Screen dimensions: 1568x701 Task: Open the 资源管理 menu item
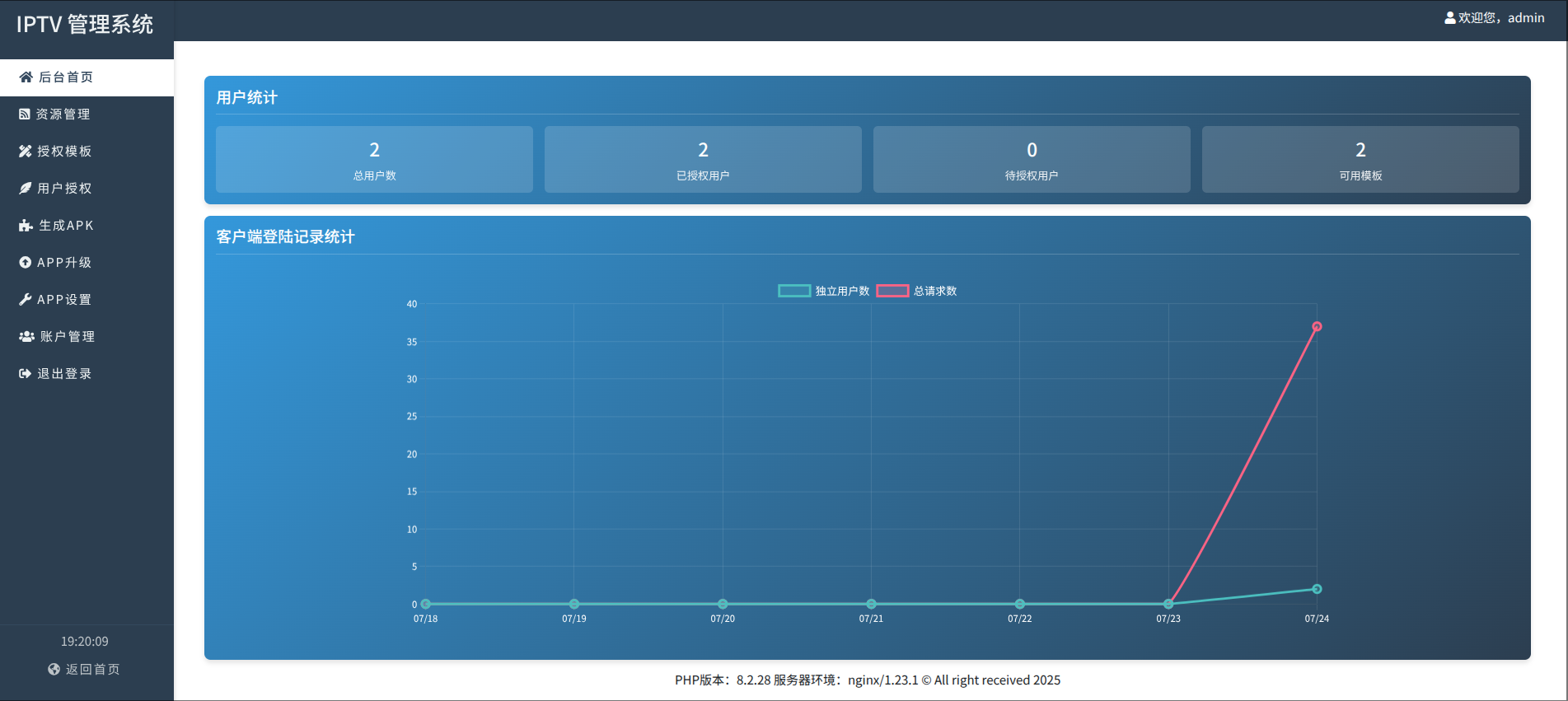(63, 114)
